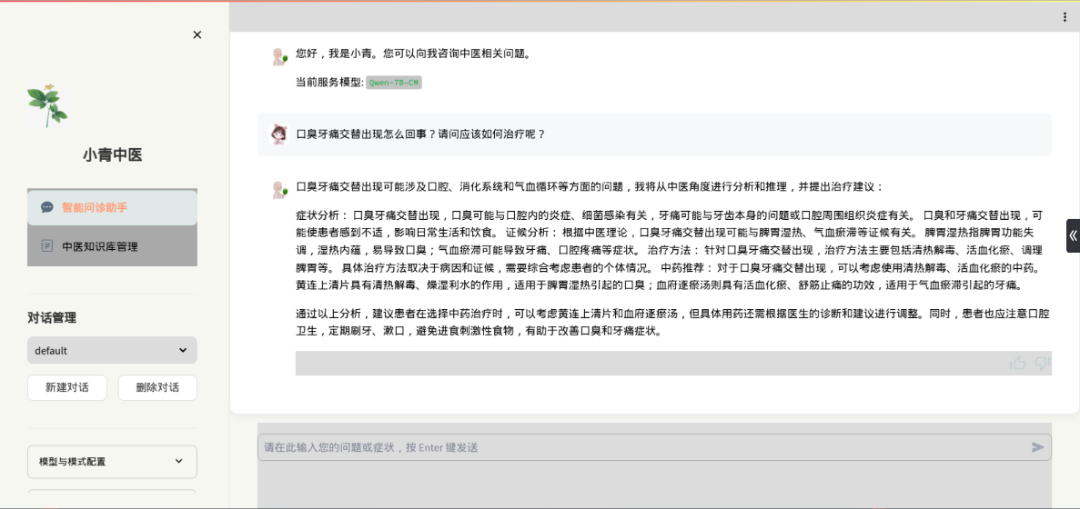The width and height of the screenshot is (1080, 509).
Task: Click the document icon for 中医知识库管理
Action: [47, 246]
